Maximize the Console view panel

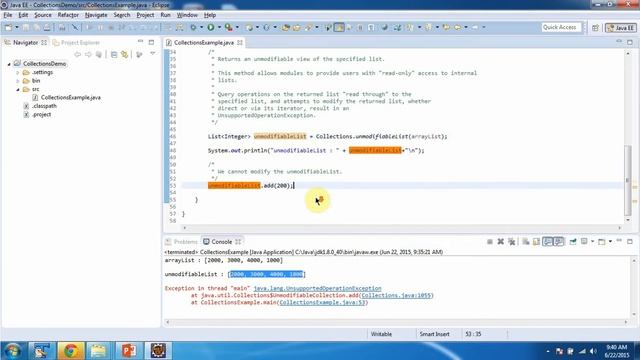tap(630, 242)
